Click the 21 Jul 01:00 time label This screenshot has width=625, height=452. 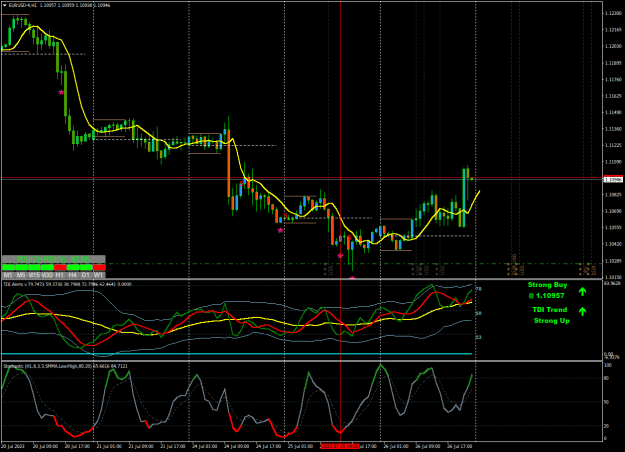tap(109, 446)
